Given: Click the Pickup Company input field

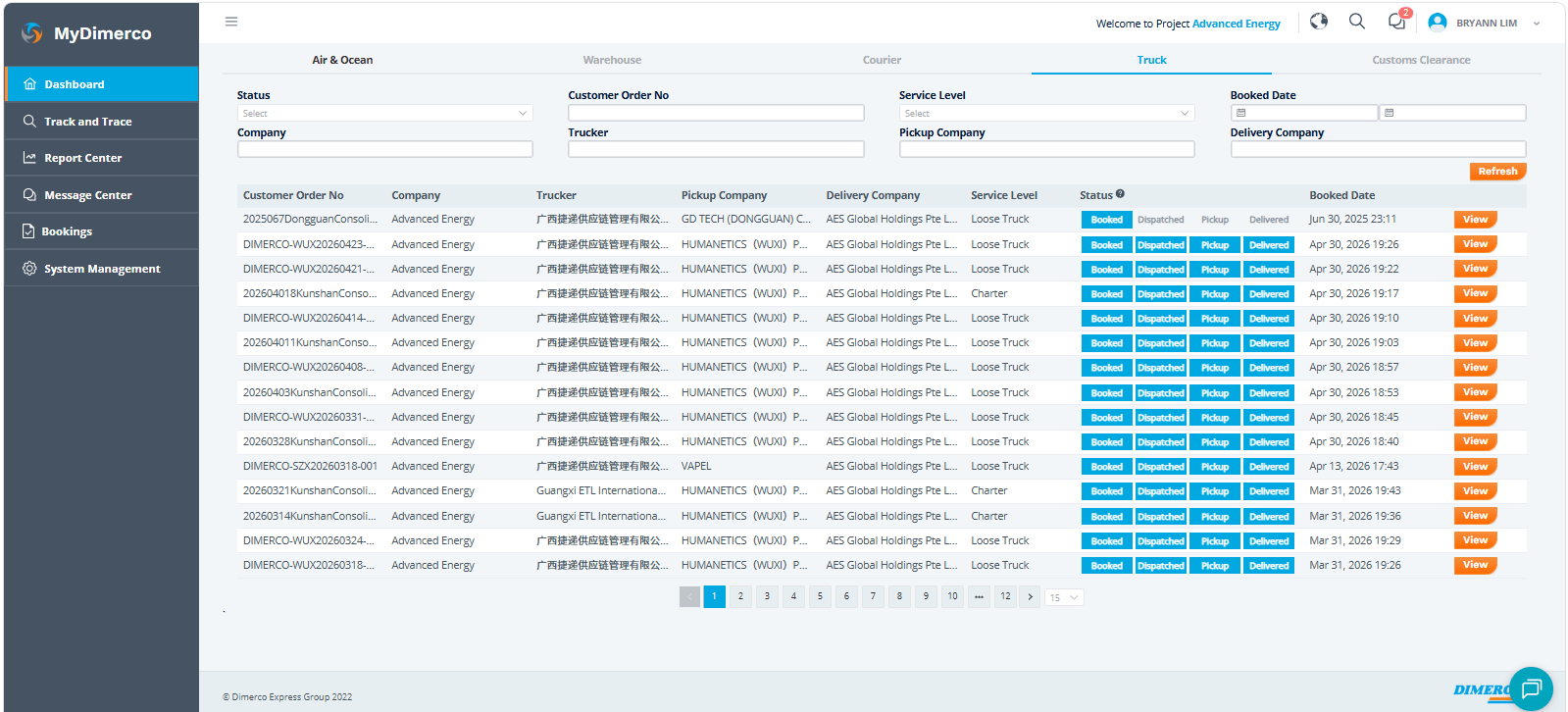Looking at the screenshot, I should click(x=1047, y=149).
